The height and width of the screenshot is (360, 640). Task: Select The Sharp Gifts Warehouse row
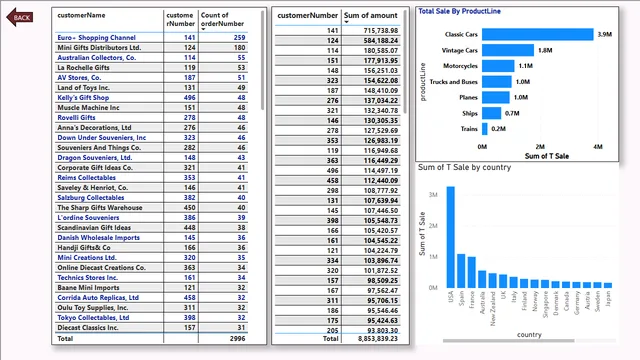point(151,207)
